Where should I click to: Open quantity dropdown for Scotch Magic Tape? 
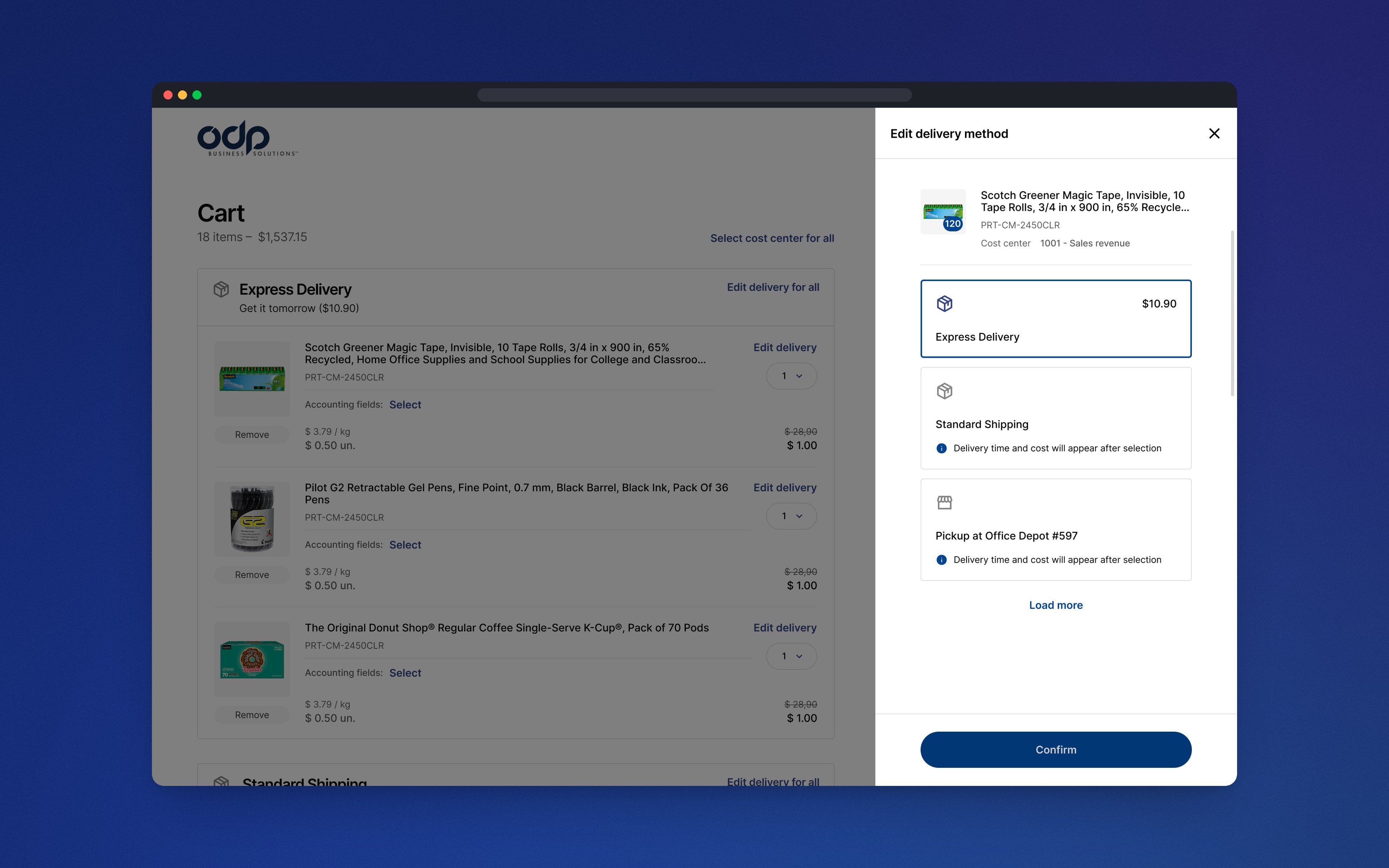click(791, 376)
